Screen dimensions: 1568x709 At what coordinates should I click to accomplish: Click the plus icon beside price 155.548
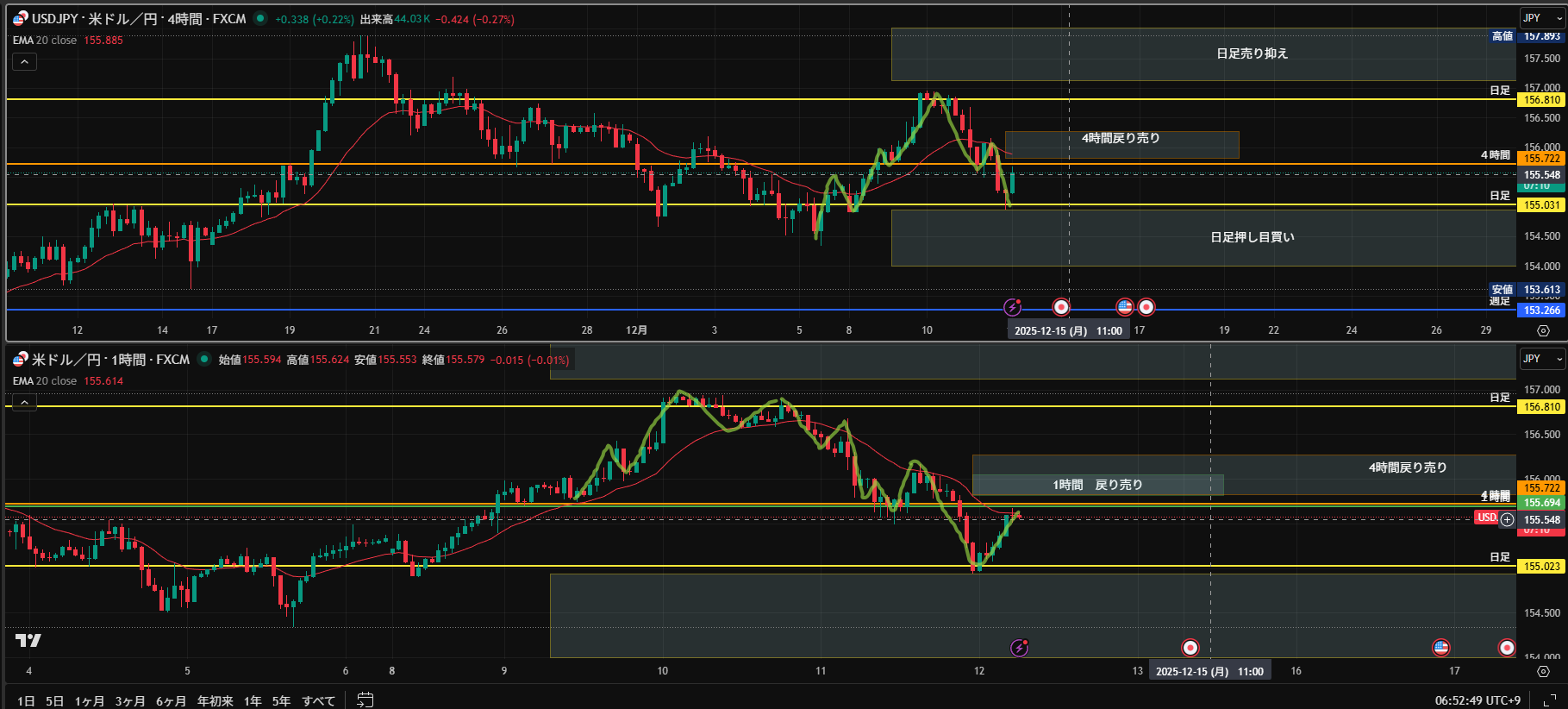1507,519
